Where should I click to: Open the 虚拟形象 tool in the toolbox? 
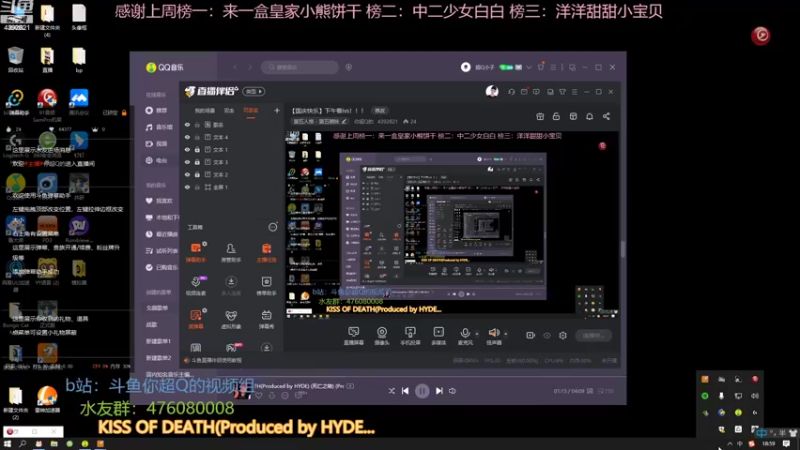[x=231, y=318]
